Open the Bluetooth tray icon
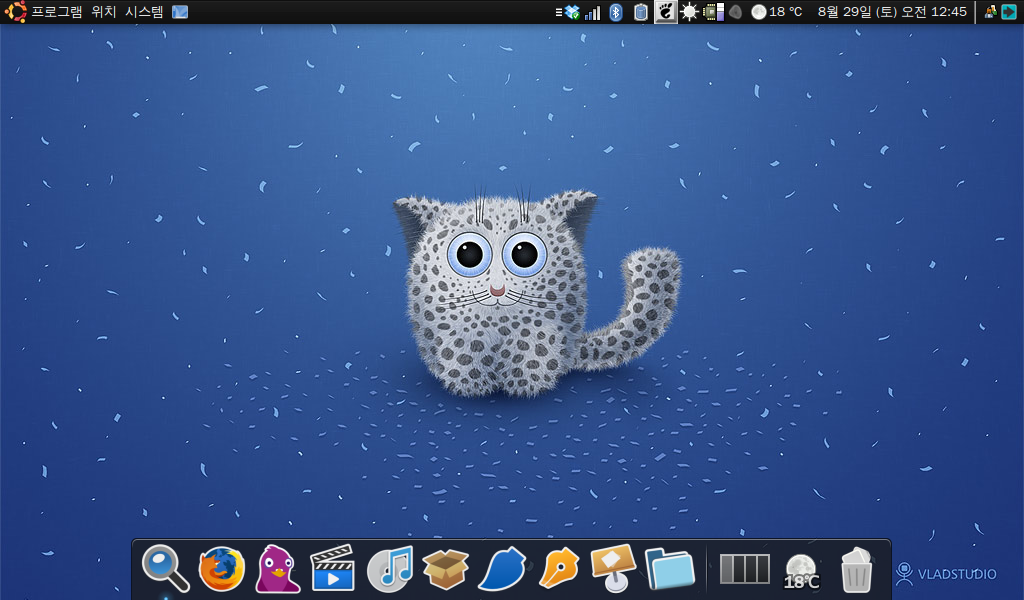The width and height of the screenshot is (1024, 600). point(616,12)
